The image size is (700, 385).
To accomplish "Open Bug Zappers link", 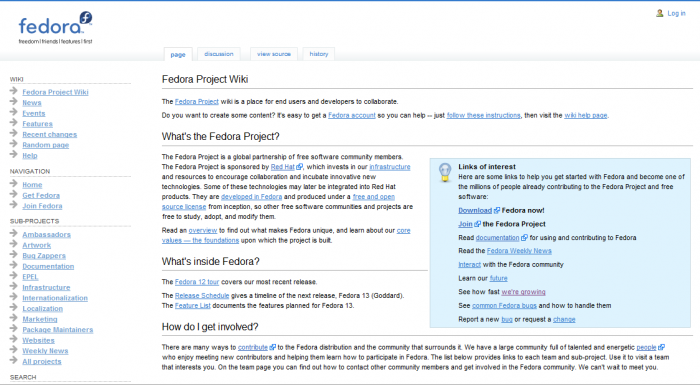I will pyautogui.click(x=44, y=255).
